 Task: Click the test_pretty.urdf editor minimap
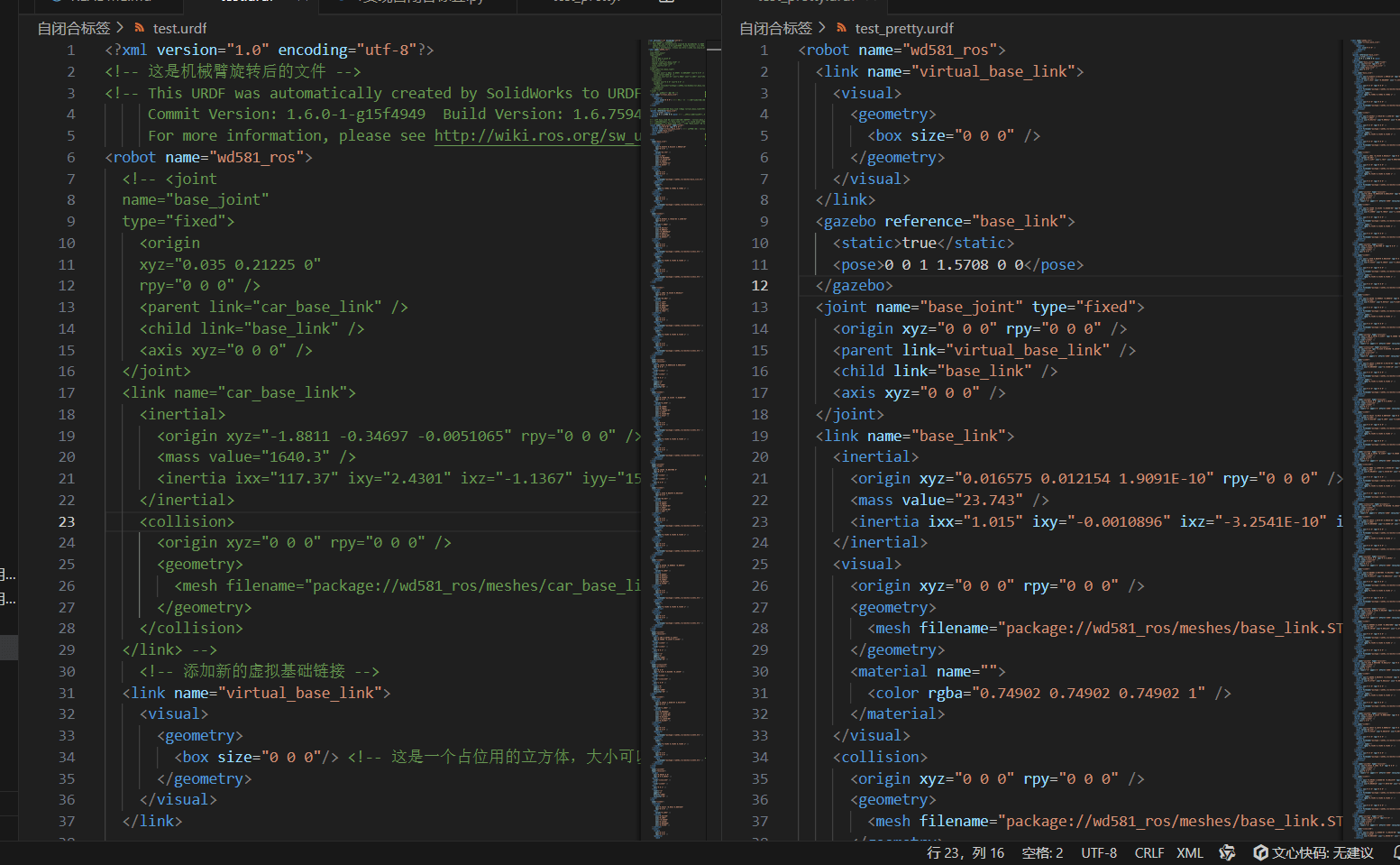point(1376,439)
